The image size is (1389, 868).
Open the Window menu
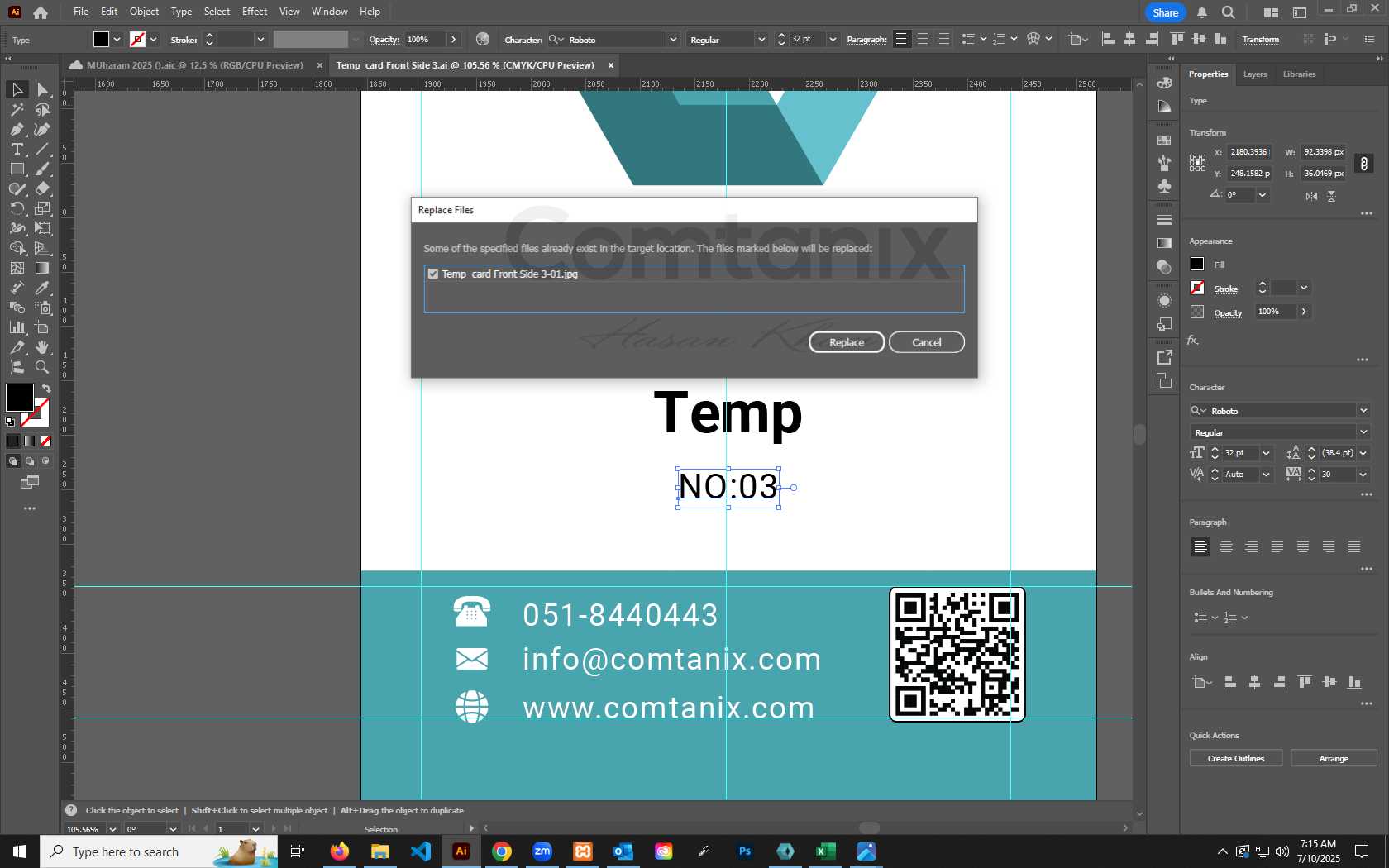coord(330,12)
